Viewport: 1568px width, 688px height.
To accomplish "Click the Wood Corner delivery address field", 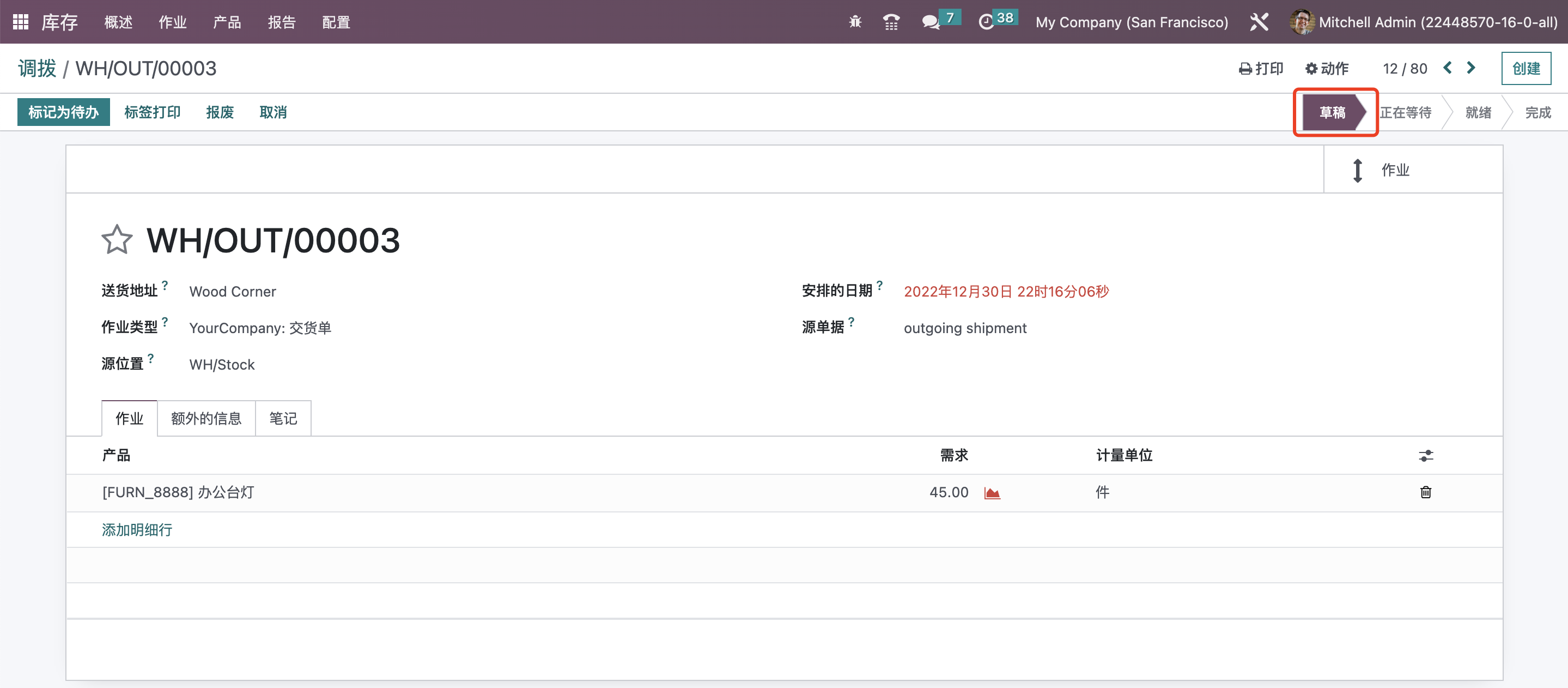I will point(233,291).
